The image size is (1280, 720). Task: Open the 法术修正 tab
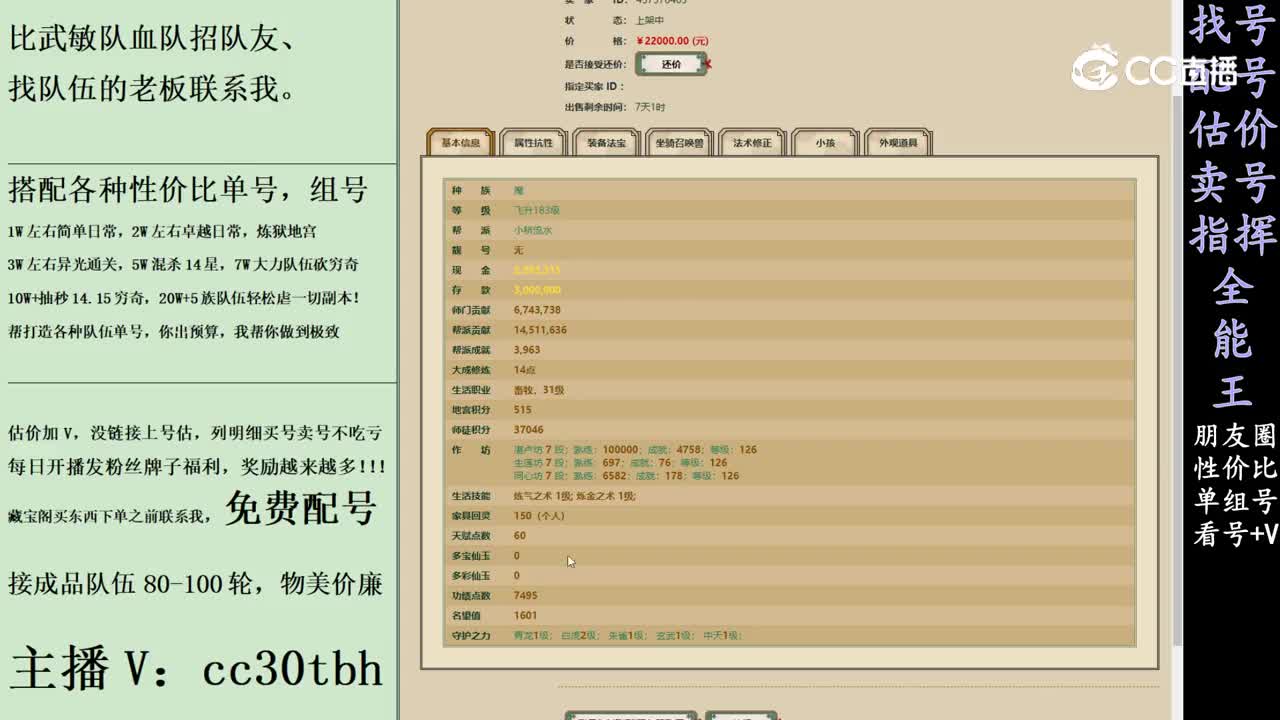click(x=752, y=143)
